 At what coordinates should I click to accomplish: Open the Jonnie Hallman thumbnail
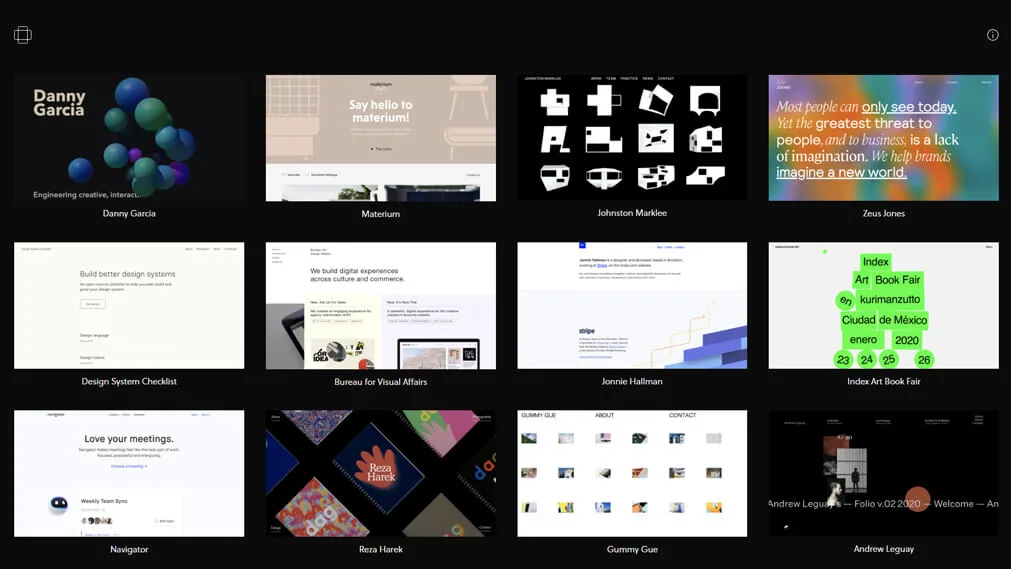click(x=632, y=306)
